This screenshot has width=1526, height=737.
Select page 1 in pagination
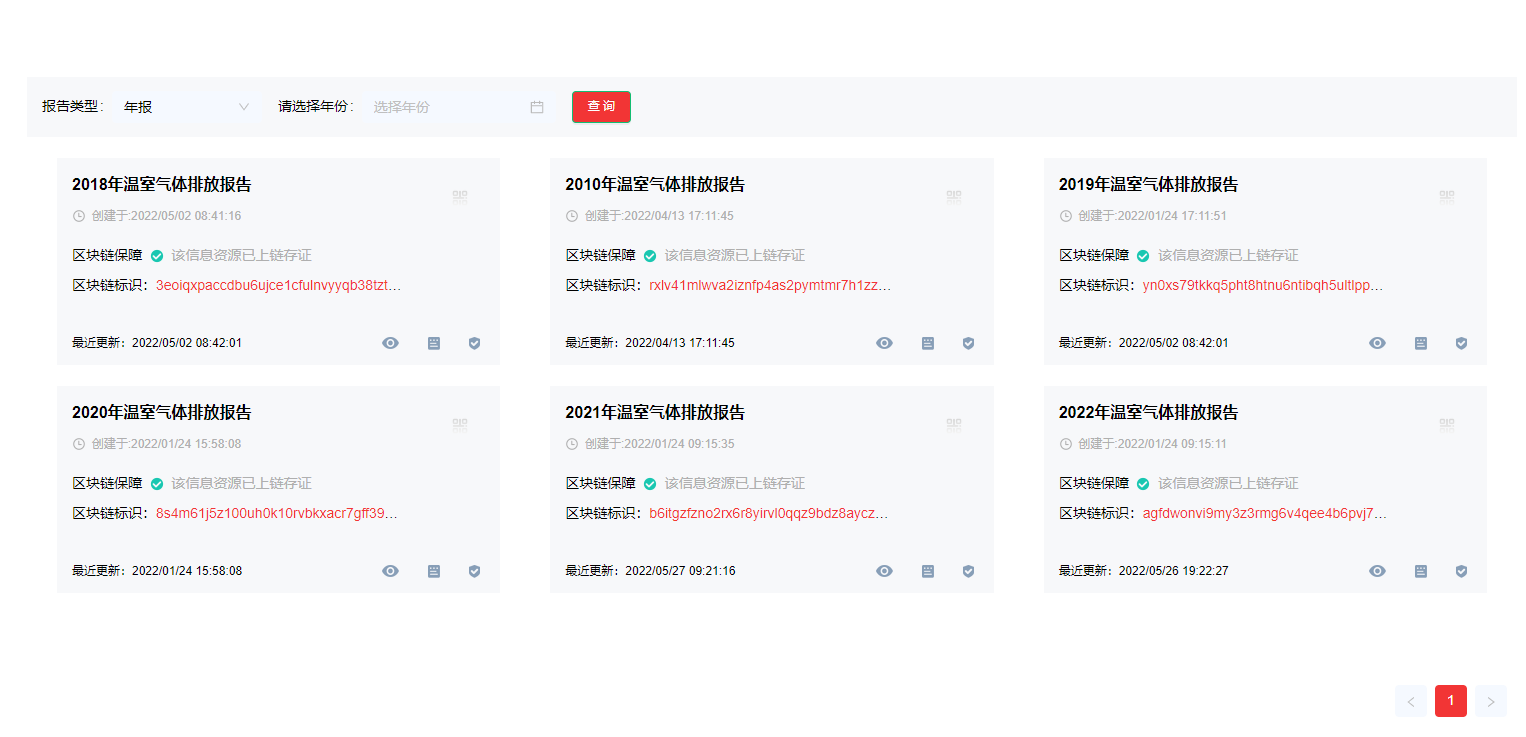[1450, 701]
